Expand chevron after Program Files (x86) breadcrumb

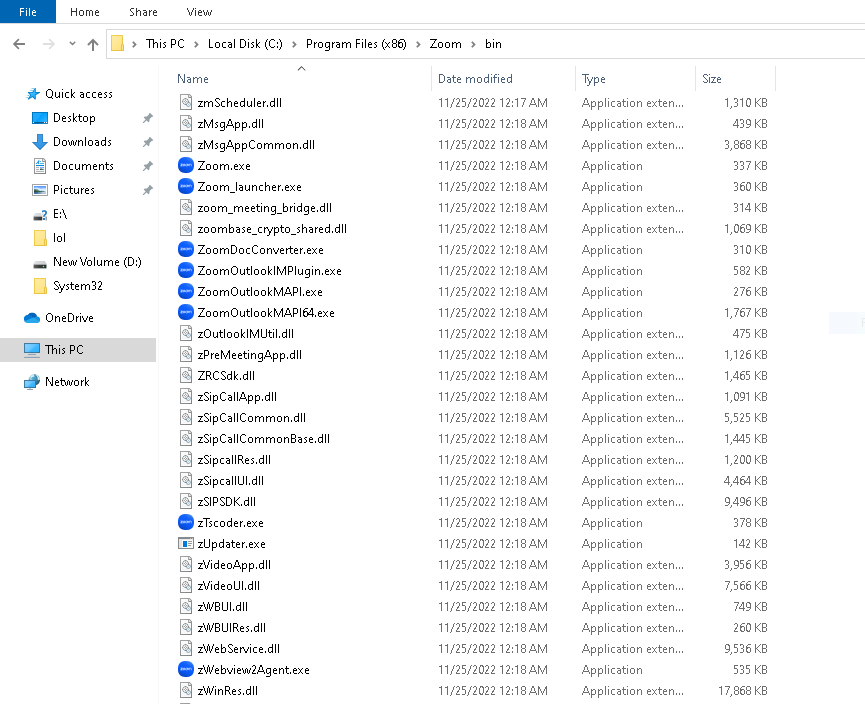[x=418, y=44]
